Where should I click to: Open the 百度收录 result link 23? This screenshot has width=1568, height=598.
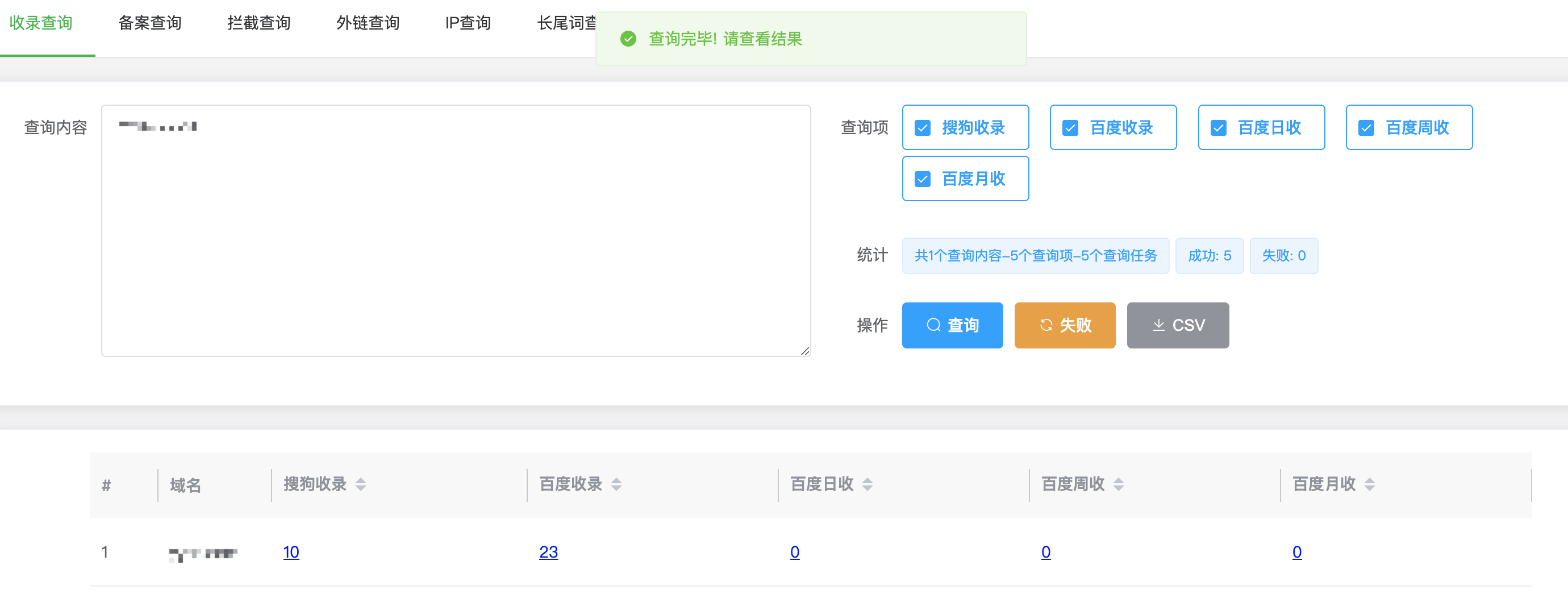548,553
